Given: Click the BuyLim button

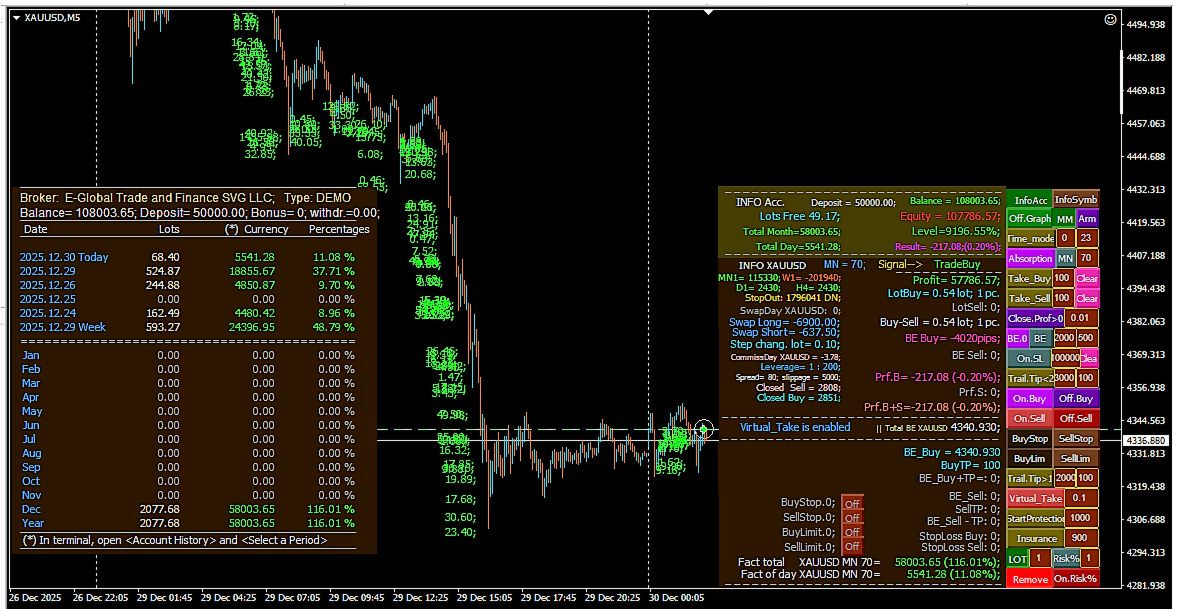Looking at the screenshot, I should coord(1029,458).
